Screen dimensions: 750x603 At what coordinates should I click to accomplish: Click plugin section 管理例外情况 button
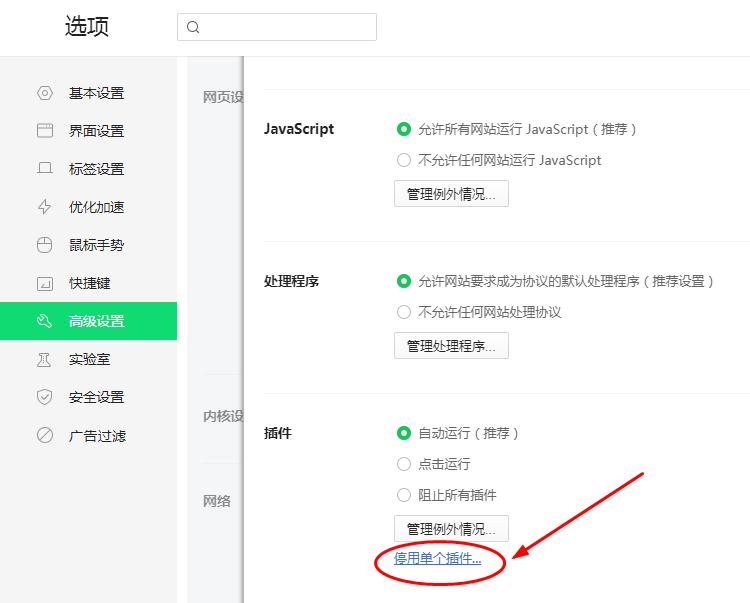coord(451,528)
